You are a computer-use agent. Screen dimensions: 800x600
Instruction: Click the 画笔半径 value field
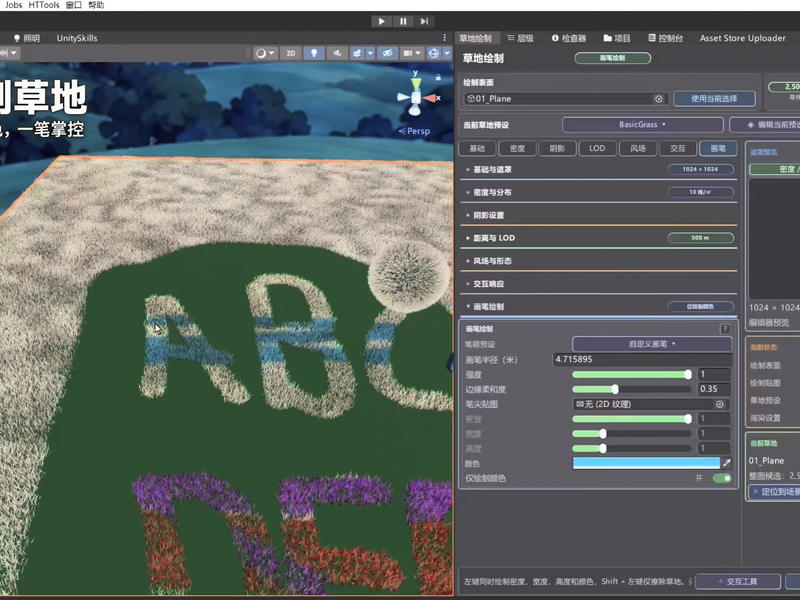coord(642,359)
